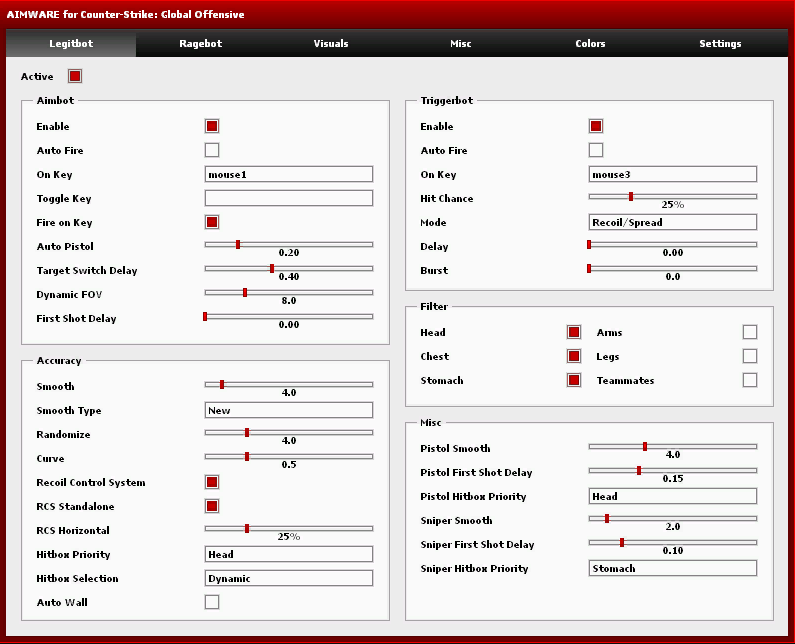Uncheck the Head filter checkbox
This screenshot has width=795, height=644.
[x=574, y=332]
